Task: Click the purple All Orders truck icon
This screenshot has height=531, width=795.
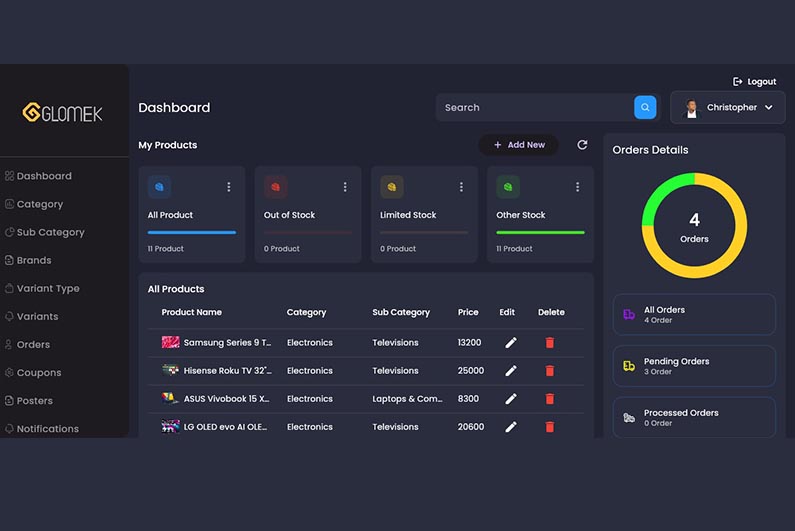Action: (x=629, y=314)
